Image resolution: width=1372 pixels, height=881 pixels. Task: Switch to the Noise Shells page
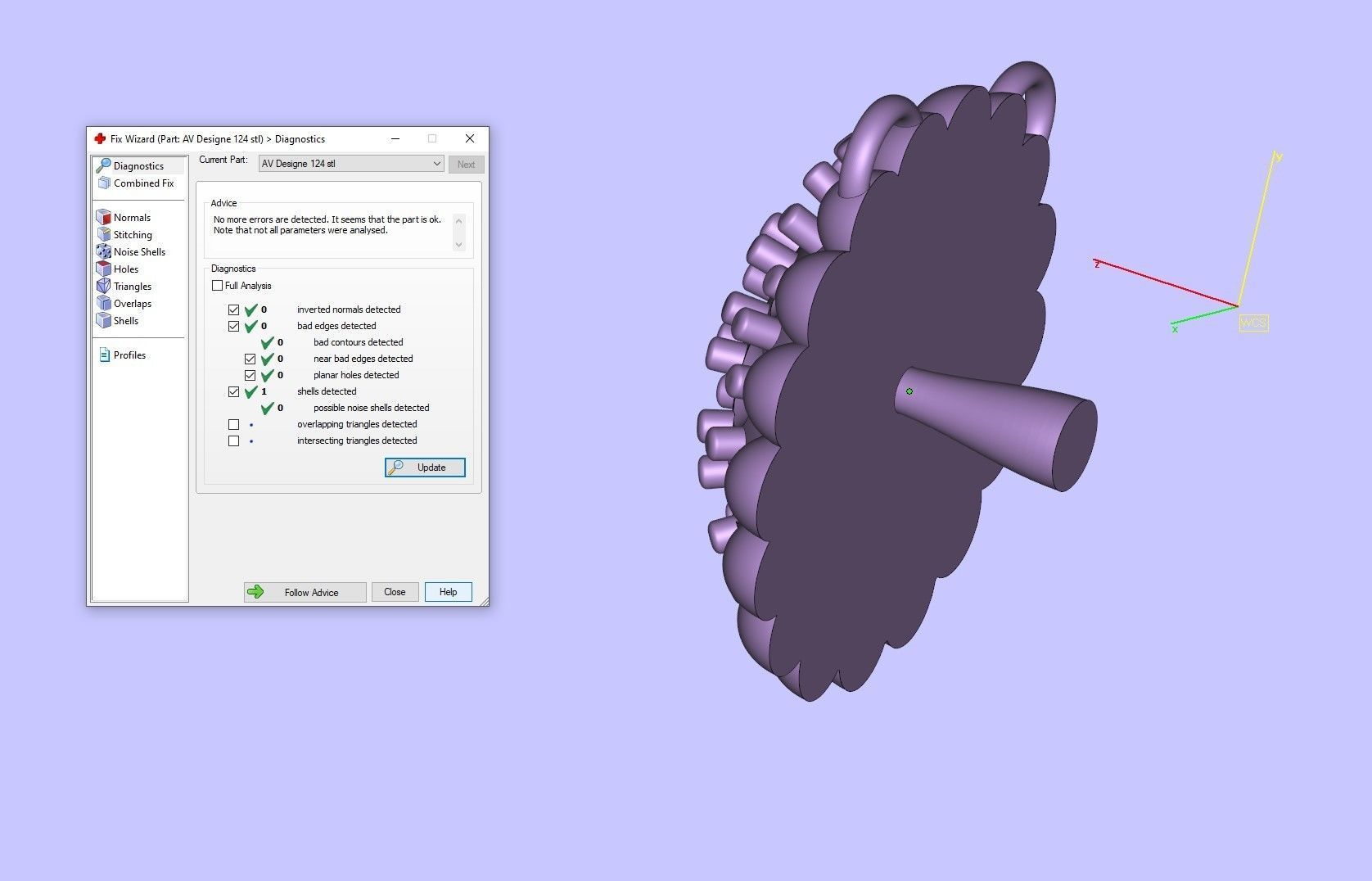pos(139,252)
